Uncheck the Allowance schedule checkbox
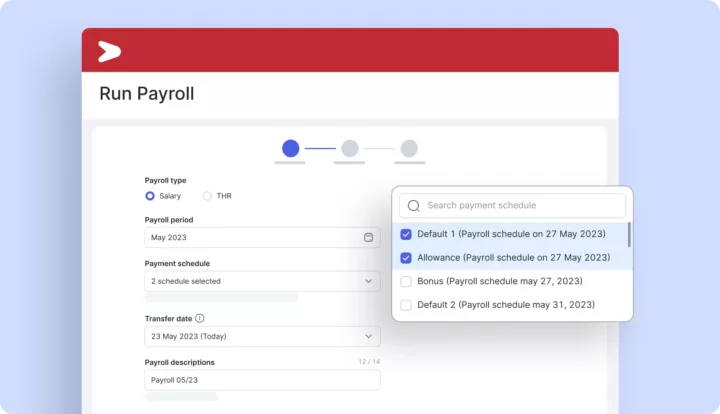 [406, 258]
